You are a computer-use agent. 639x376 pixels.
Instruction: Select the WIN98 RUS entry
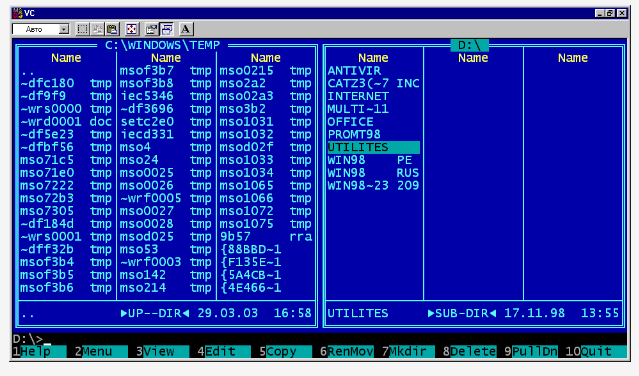coord(373,173)
